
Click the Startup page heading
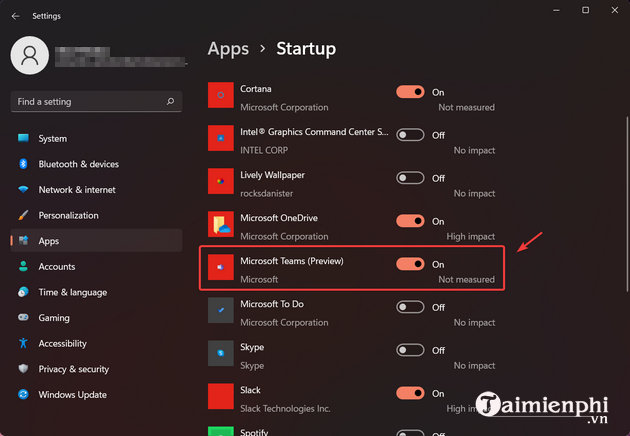306,49
